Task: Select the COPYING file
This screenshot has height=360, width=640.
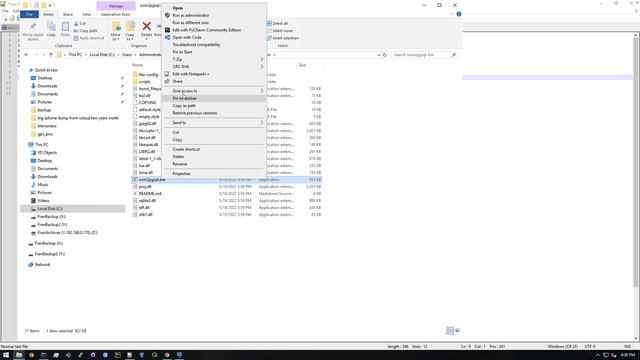Action: coord(147,102)
